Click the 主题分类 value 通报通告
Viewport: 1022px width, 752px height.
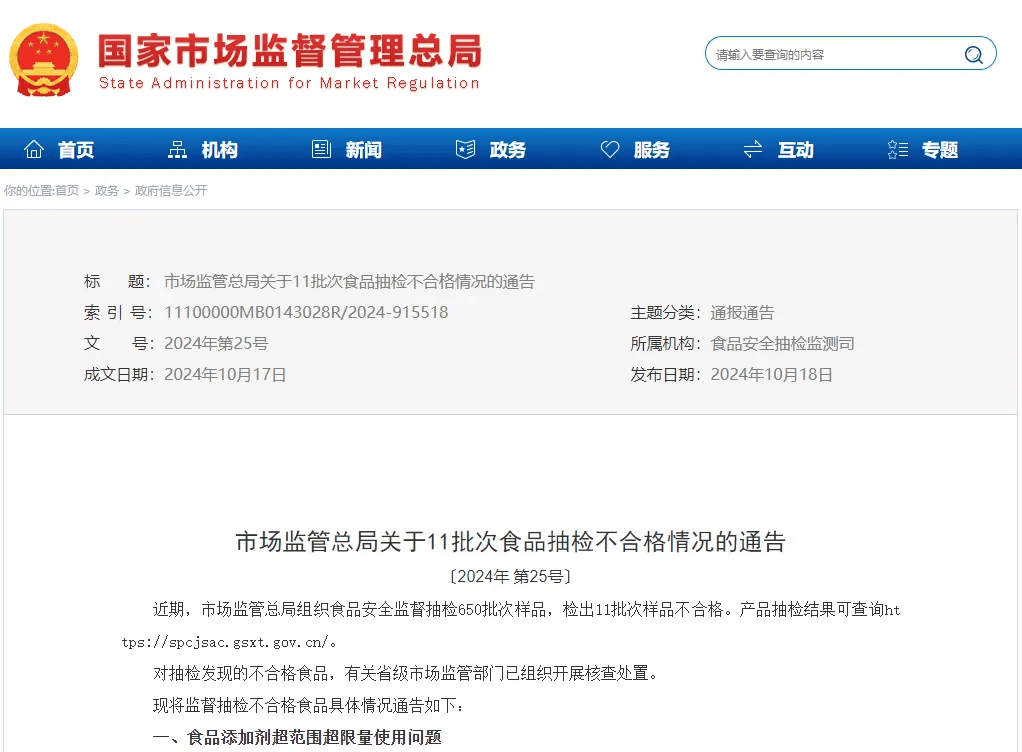(x=742, y=313)
